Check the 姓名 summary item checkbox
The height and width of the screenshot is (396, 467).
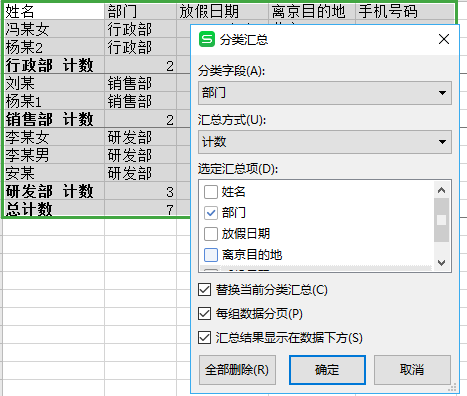tap(211, 192)
